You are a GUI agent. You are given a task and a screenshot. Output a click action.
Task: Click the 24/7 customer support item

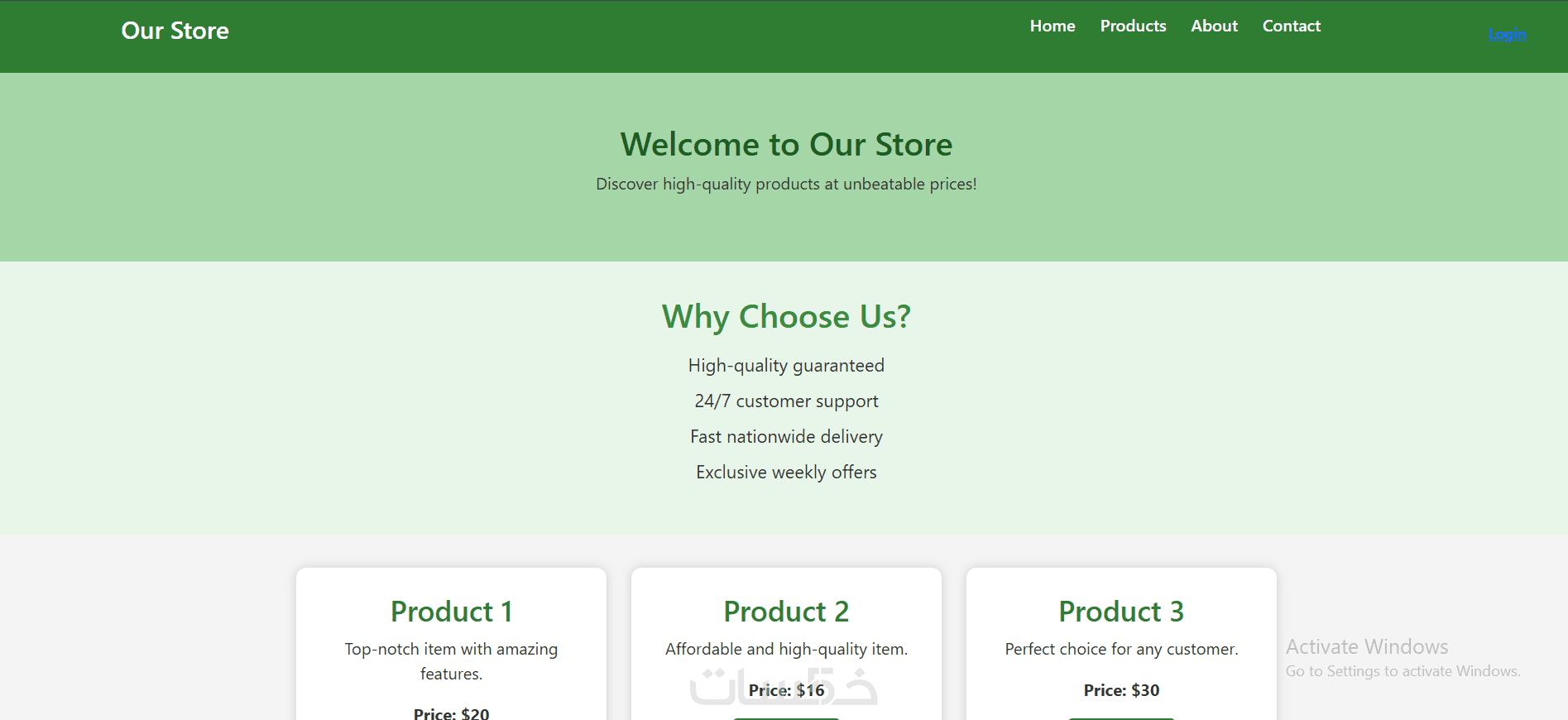(x=786, y=401)
